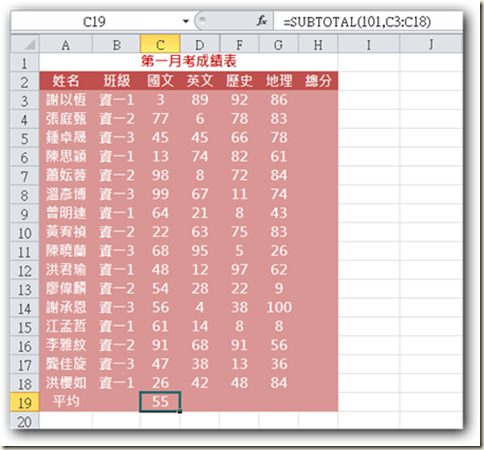Click the 地理 header cell
The image size is (484, 450).
pyautogui.click(x=279, y=81)
